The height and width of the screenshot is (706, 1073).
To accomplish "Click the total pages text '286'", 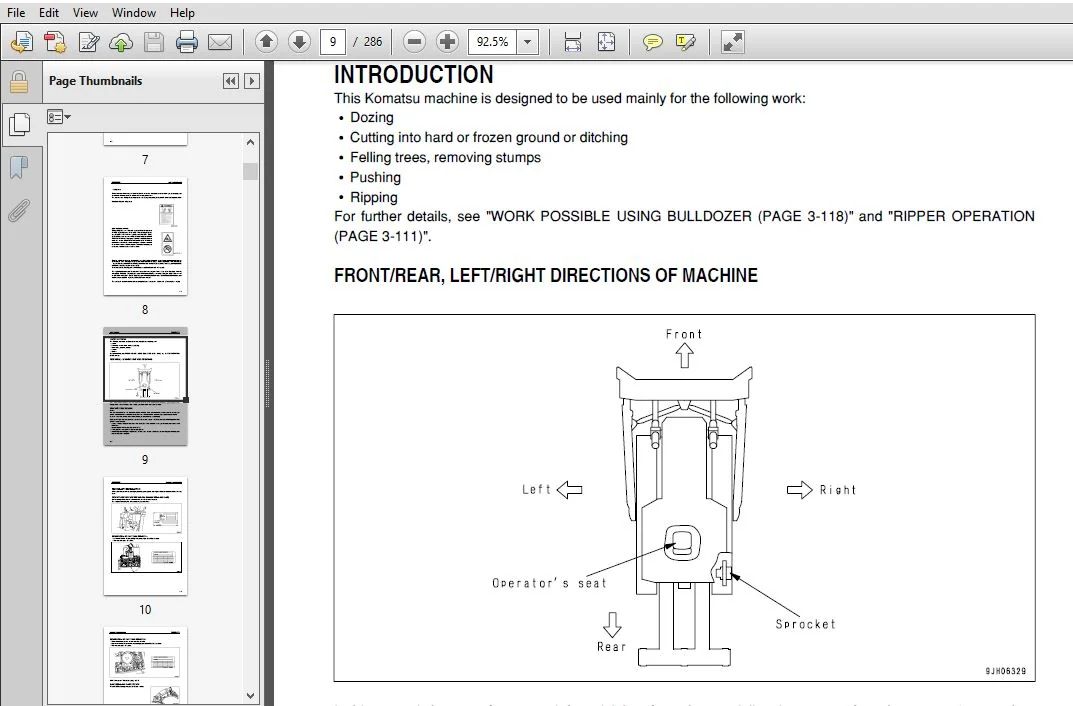I will tap(373, 42).
